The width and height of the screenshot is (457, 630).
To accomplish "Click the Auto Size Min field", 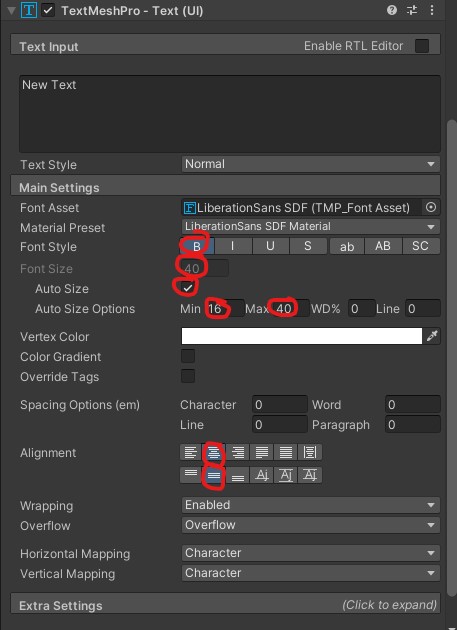I will point(224,309).
